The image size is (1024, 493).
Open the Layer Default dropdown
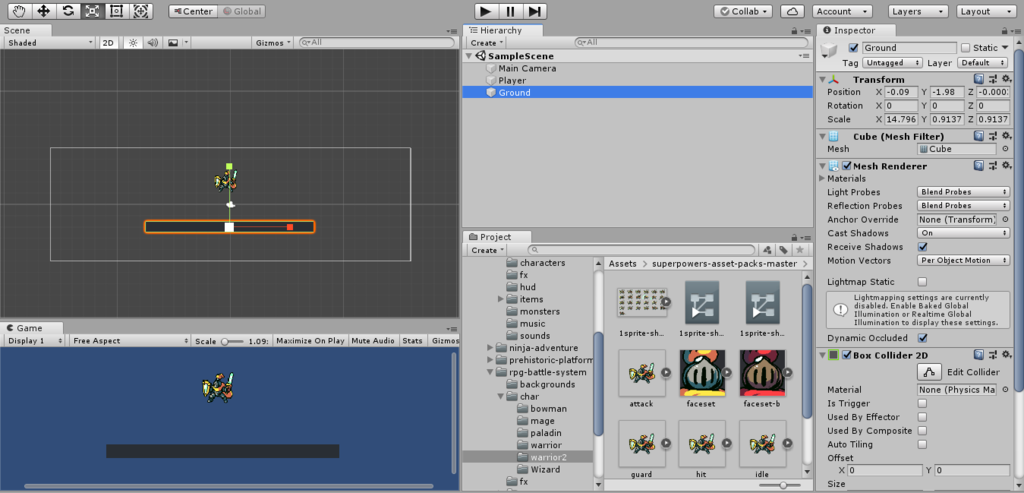pos(983,63)
